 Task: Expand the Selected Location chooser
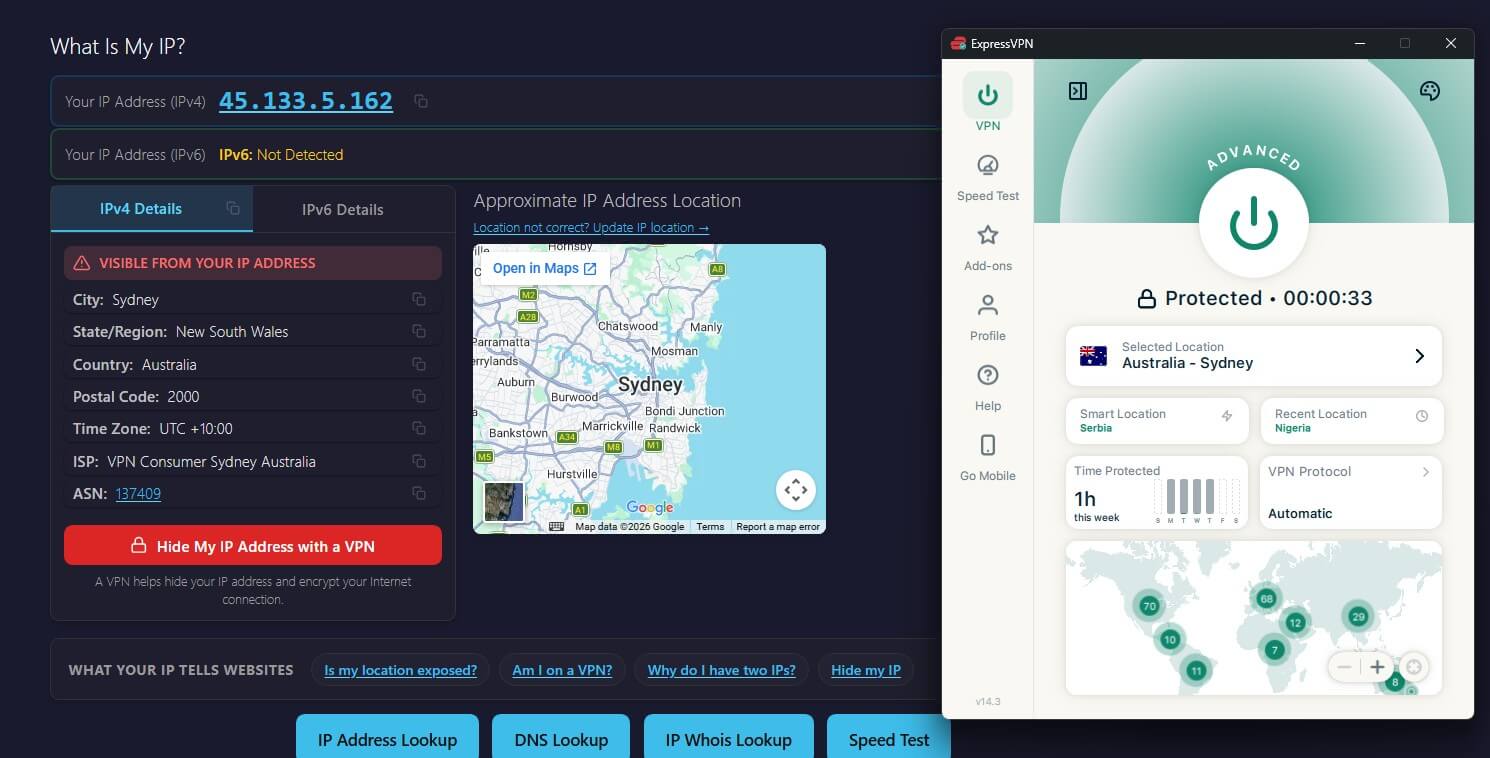(x=1254, y=356)
